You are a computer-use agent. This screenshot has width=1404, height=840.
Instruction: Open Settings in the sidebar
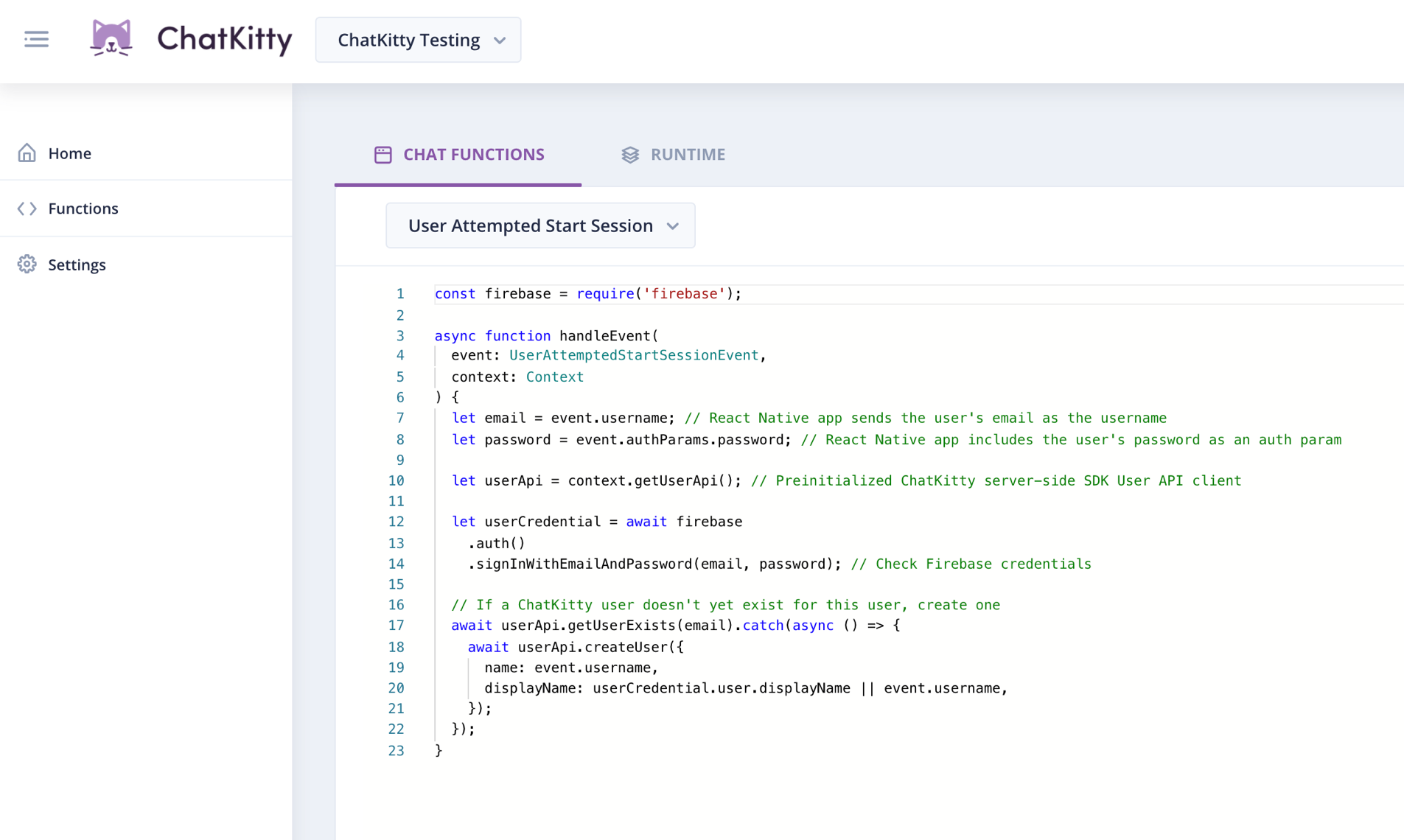point(146,265)
